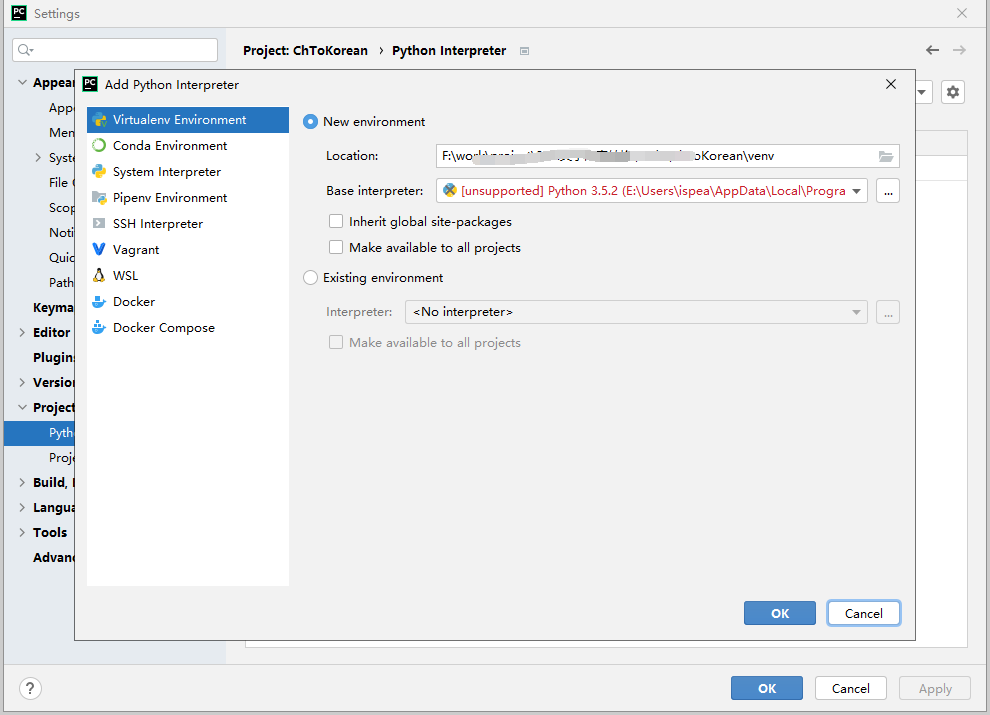Confirm Add Python Interpreter with OK
Image resolution: width=990 pixels, height=715 pixels.
tap(780, 613)
